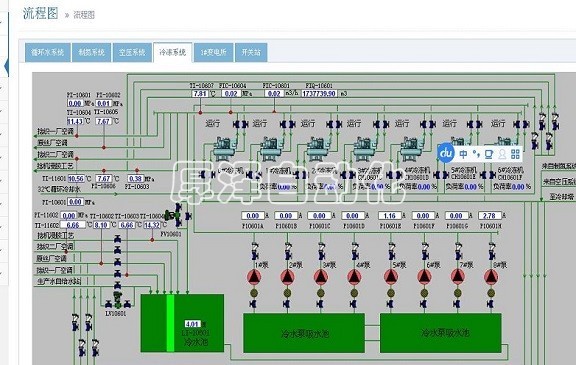576x365 pixels.
Task: Click the LV10601 level valve icon
Action: [x=118, y=300]
